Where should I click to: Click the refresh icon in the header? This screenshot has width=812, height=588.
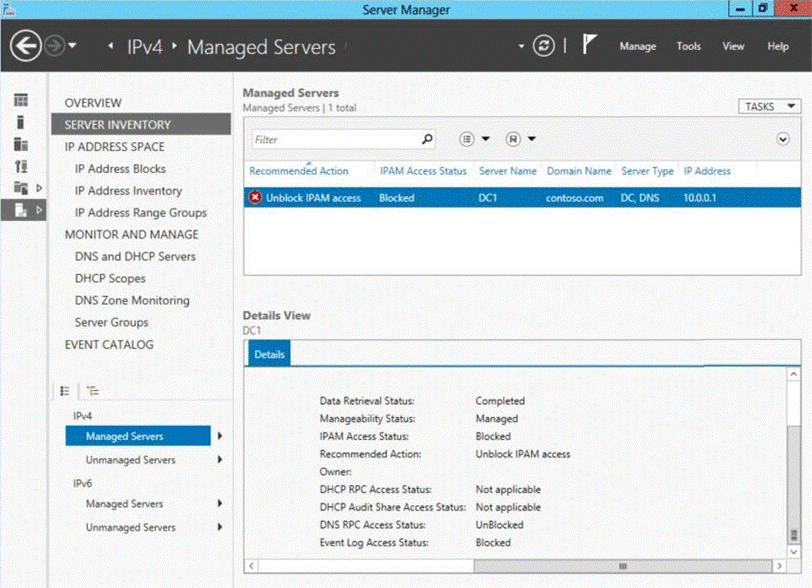point(543,46)
